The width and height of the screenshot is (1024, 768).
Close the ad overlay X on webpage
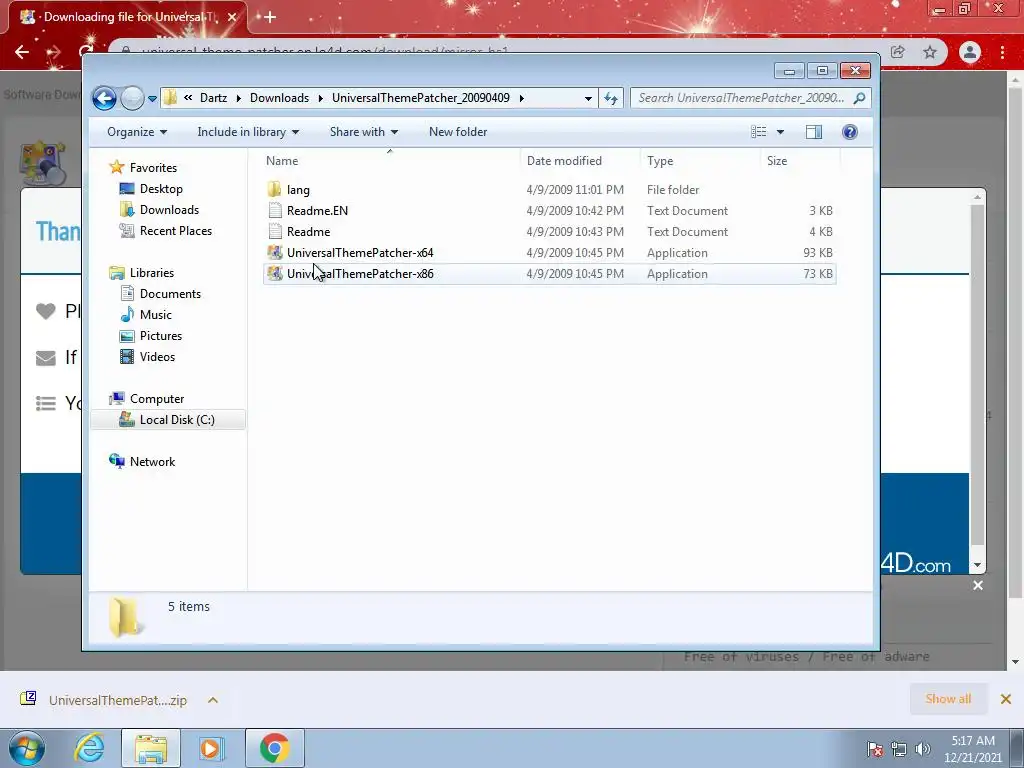pos(978,586)
